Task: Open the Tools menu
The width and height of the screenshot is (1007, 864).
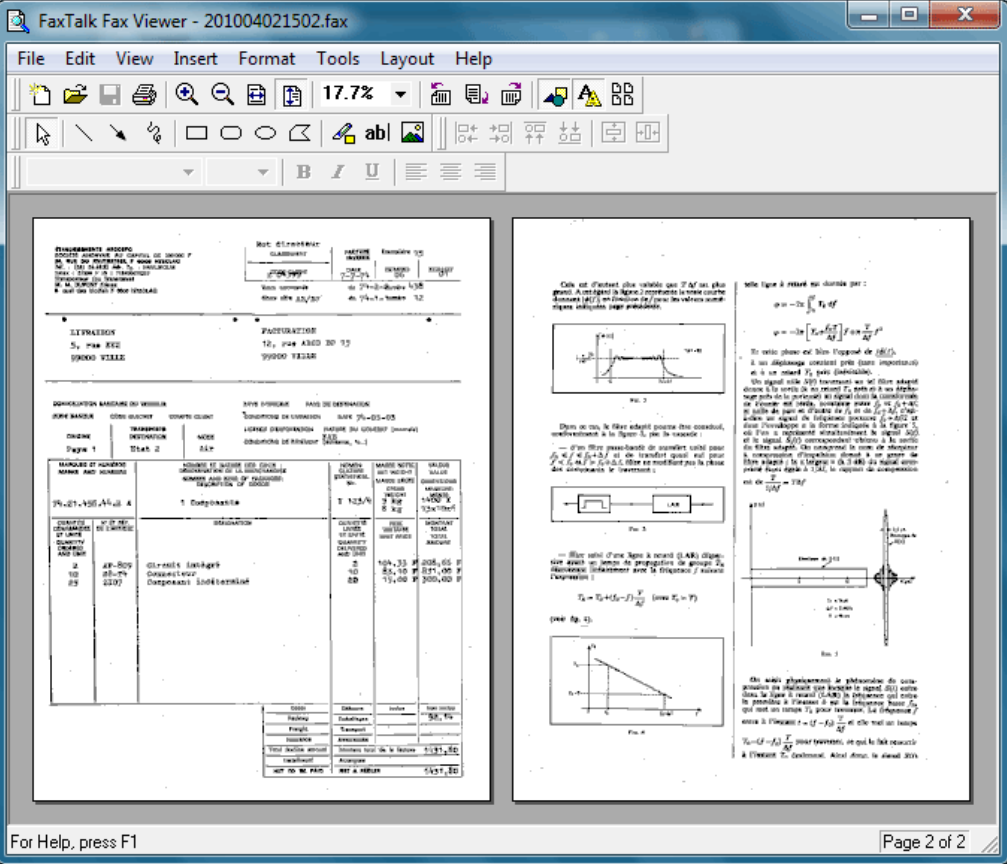Action: point(338,58)
